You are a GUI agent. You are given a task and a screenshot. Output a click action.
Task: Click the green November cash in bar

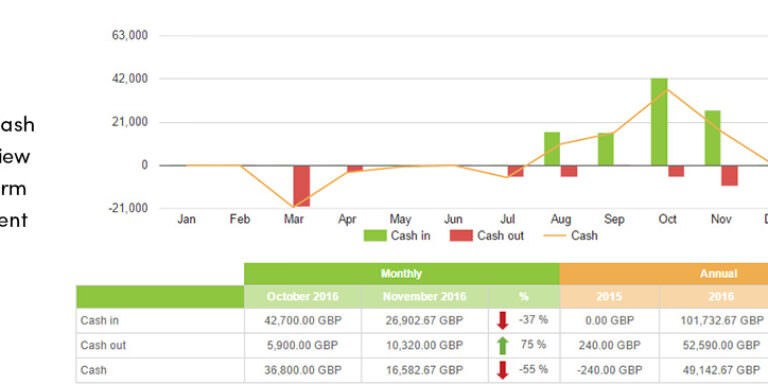pyautogui.click(x=713, y=138)
